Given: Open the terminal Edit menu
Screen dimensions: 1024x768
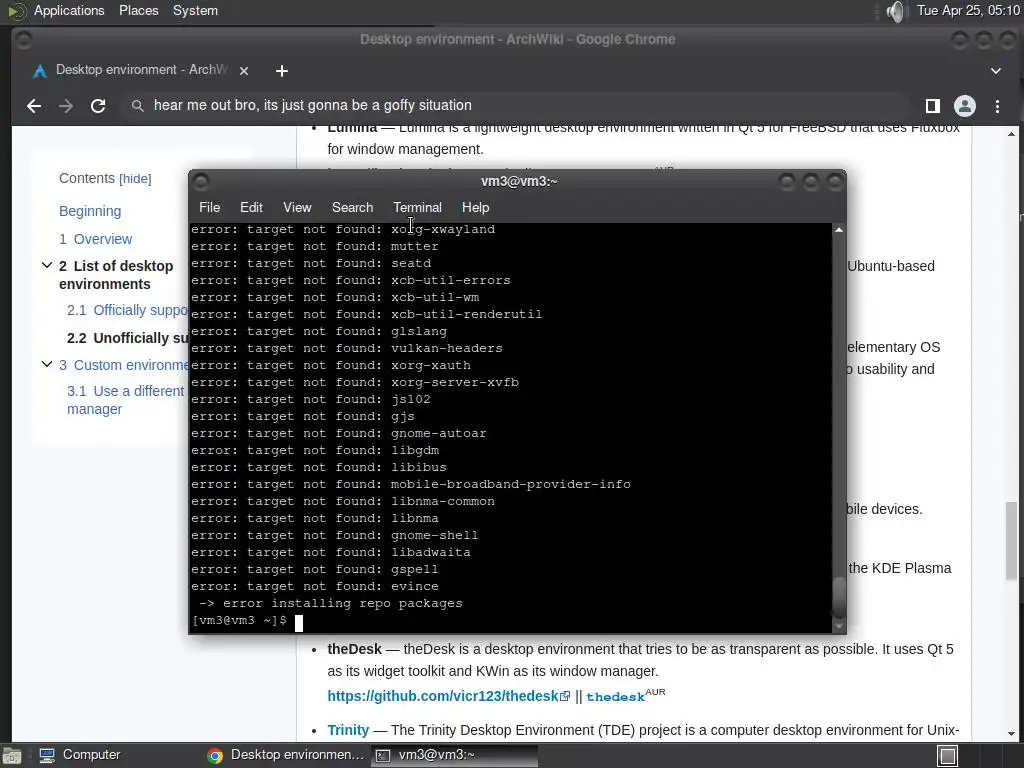Looking at the screenshot, I should pyautogui.click(x=251, y=207).
